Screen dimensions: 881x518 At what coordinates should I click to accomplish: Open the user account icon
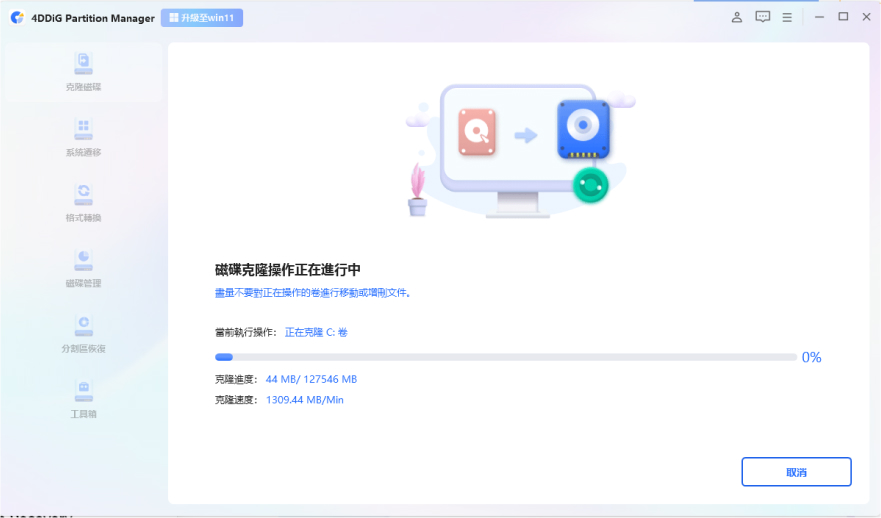pyautogui.click(x=737, y=17)
